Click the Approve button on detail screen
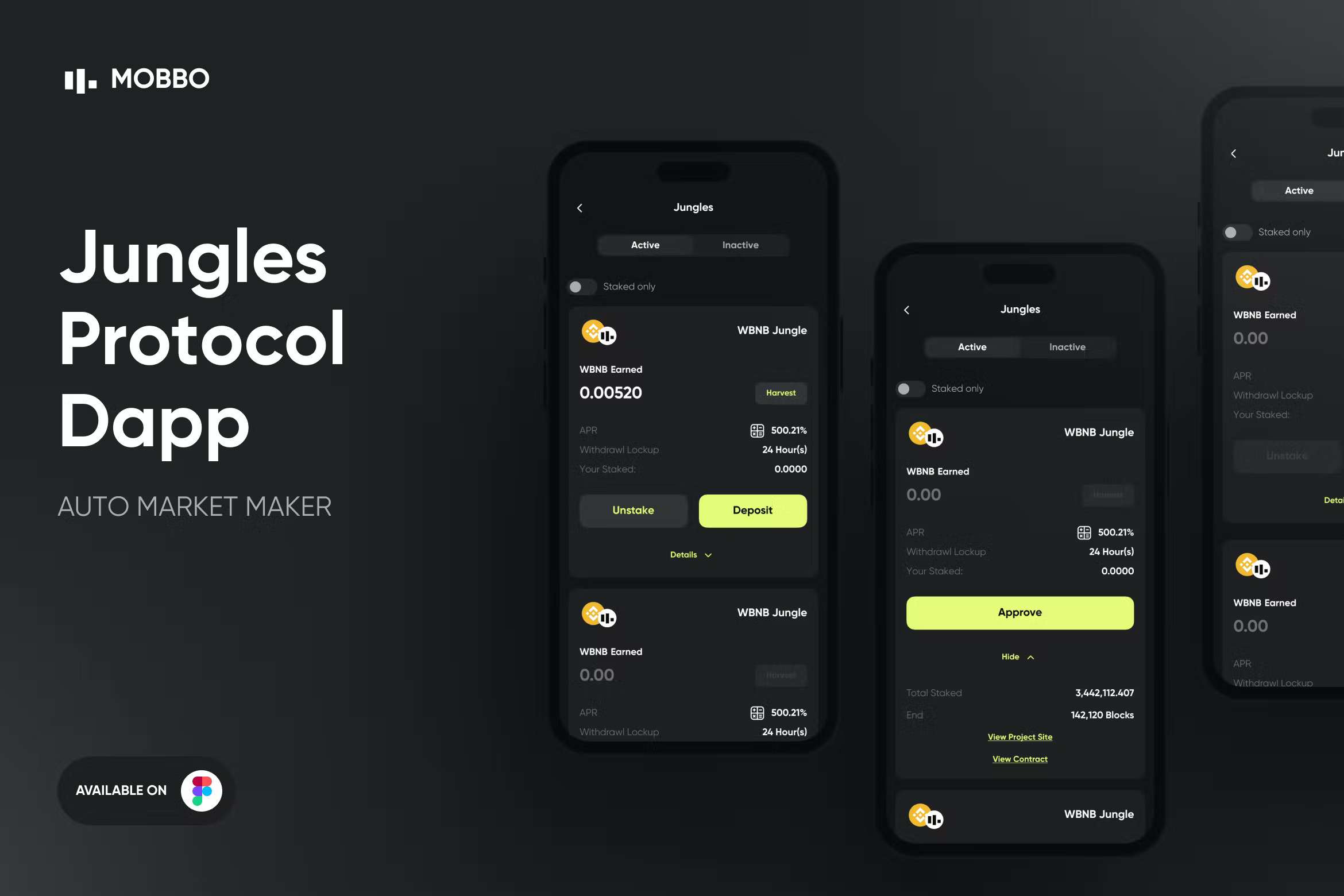 click(x=1019, y=612)
